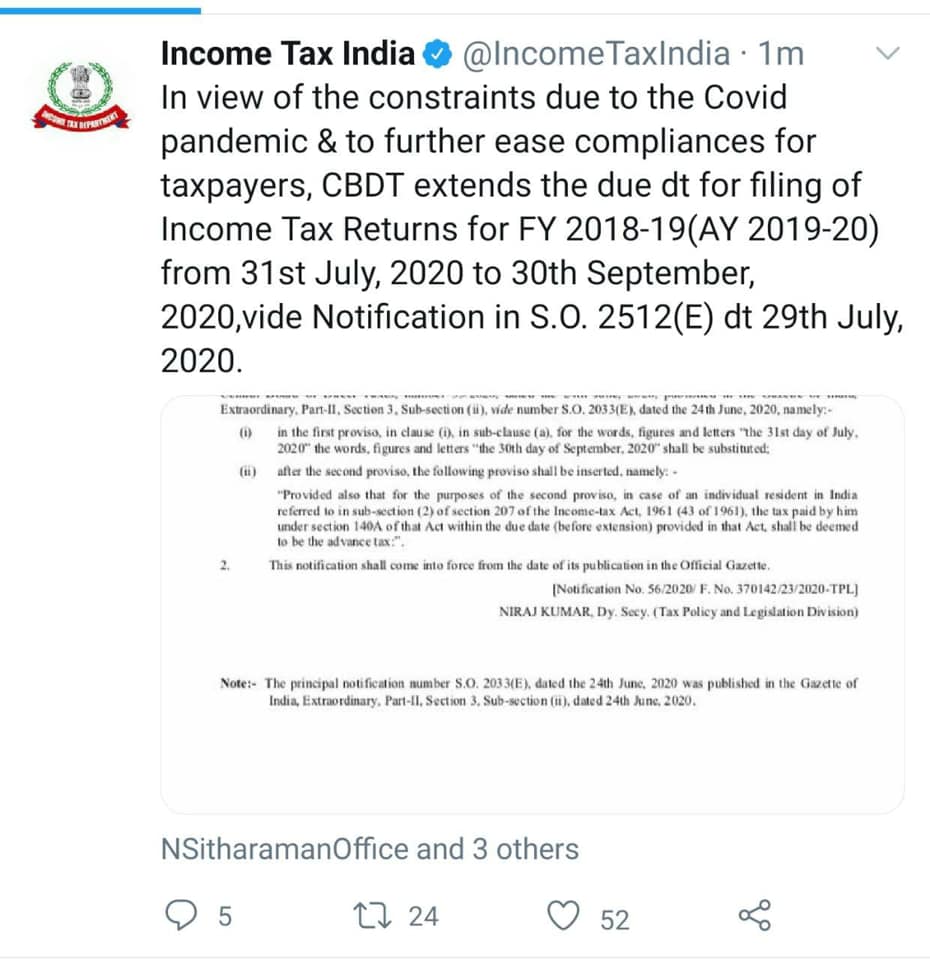Click the 1m timestamp
This screenshot has height=960, width=930.
pos(781,54)
